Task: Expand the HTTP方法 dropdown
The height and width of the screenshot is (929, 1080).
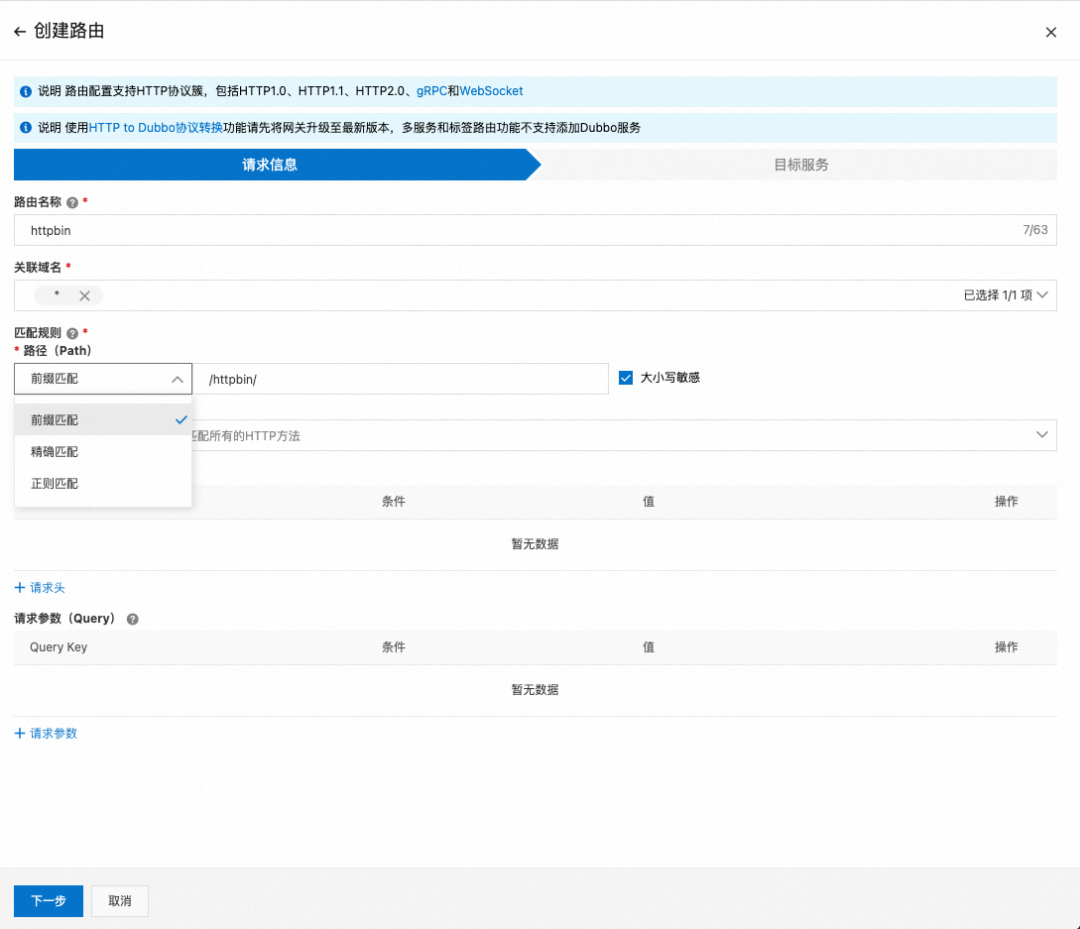Action: pyautogui.click(x=1041, y=435)
